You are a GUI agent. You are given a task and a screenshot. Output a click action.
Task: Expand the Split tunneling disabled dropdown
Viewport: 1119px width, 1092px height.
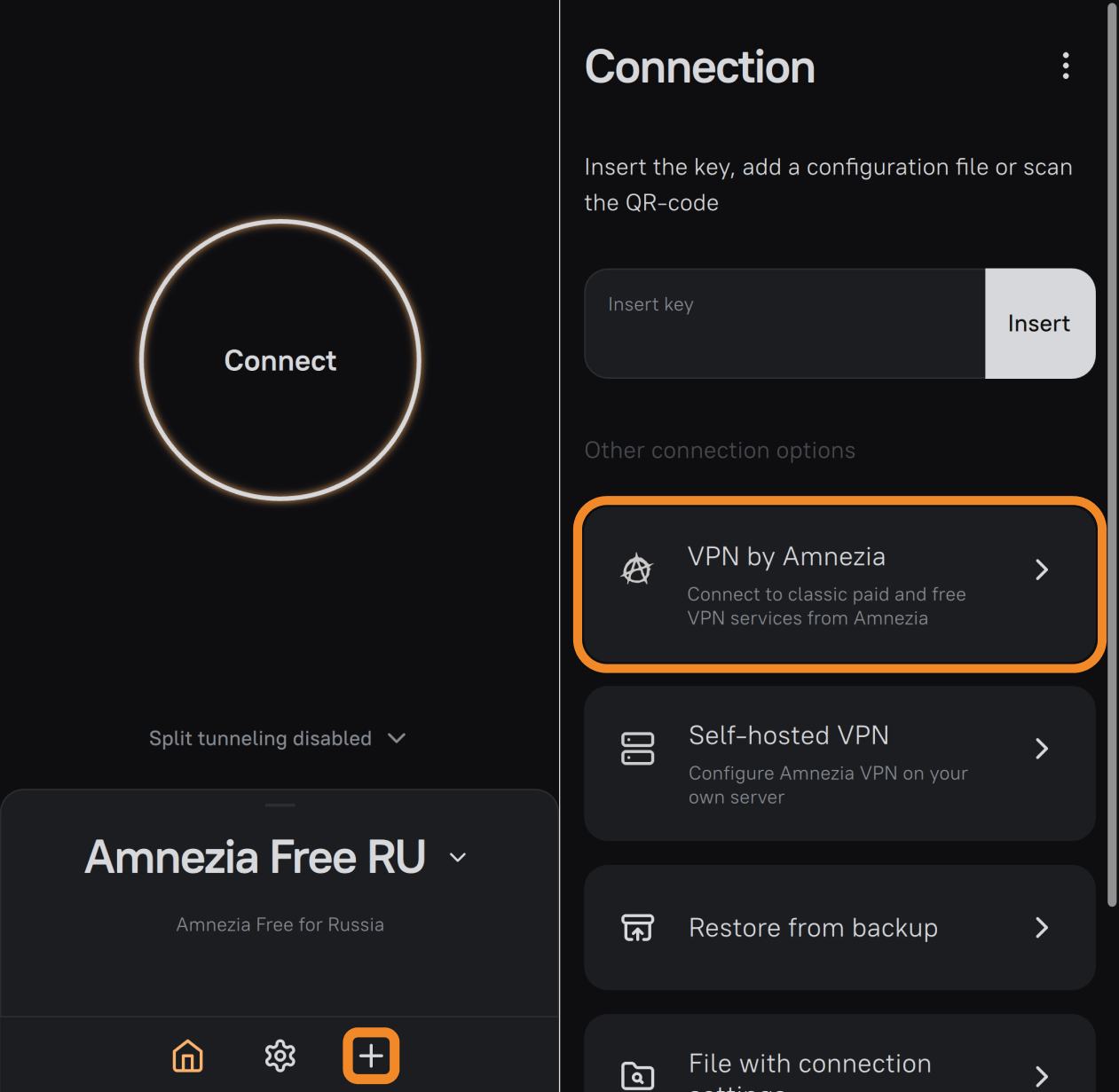(x=278, y=738)
